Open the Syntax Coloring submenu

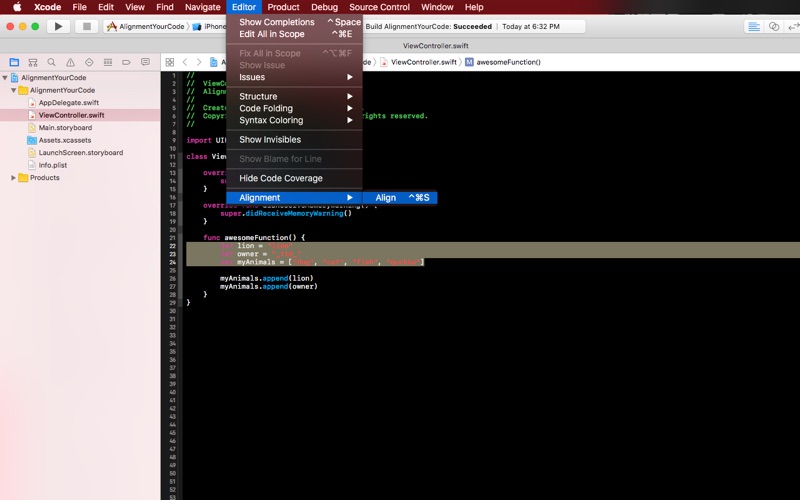[x=294, y=120]
